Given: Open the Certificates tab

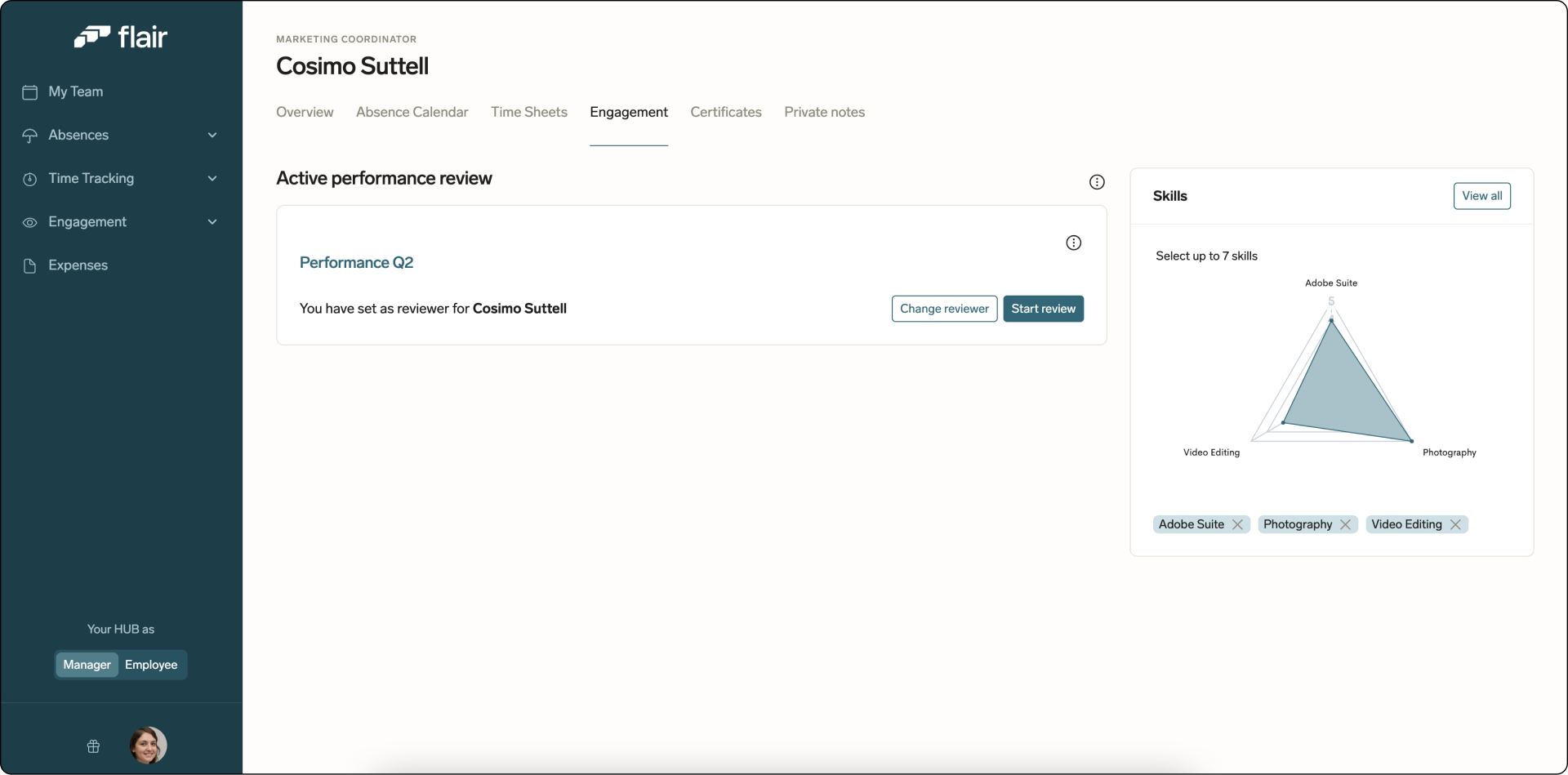Looking at the screenshot, I should pos(726,112).
